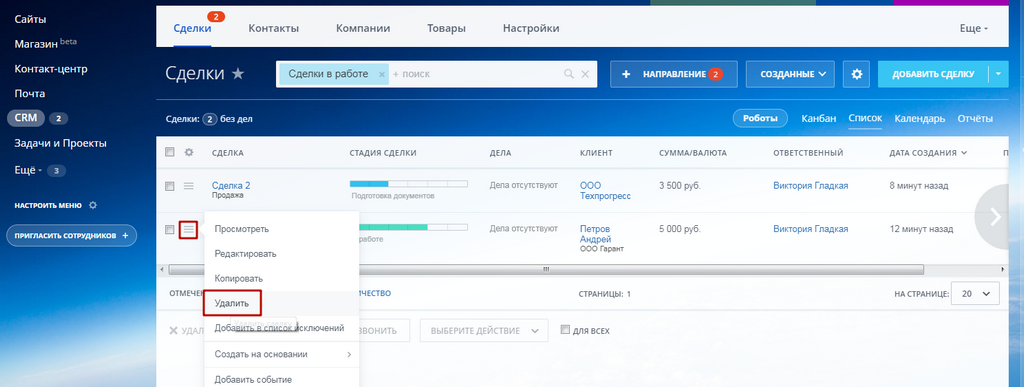Open the На странице 20 dropdown
1024x387 pixels.
point(976,294)
